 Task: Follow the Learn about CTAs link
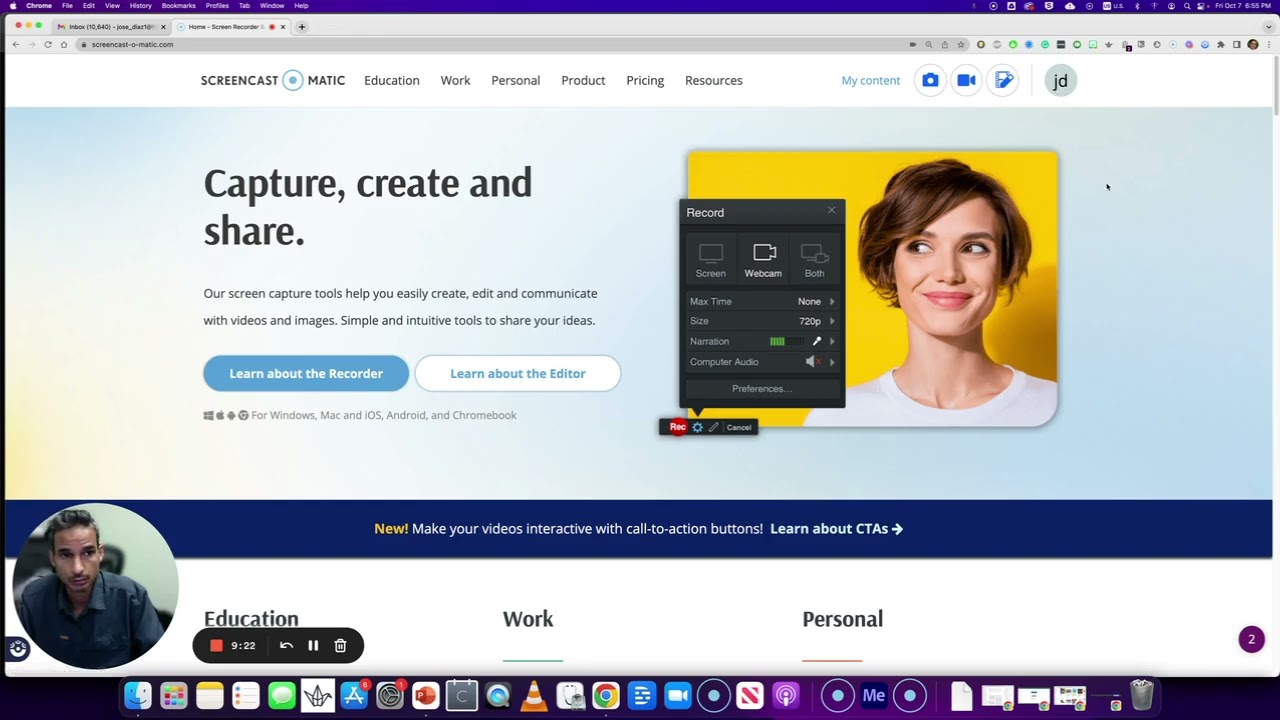836,529
